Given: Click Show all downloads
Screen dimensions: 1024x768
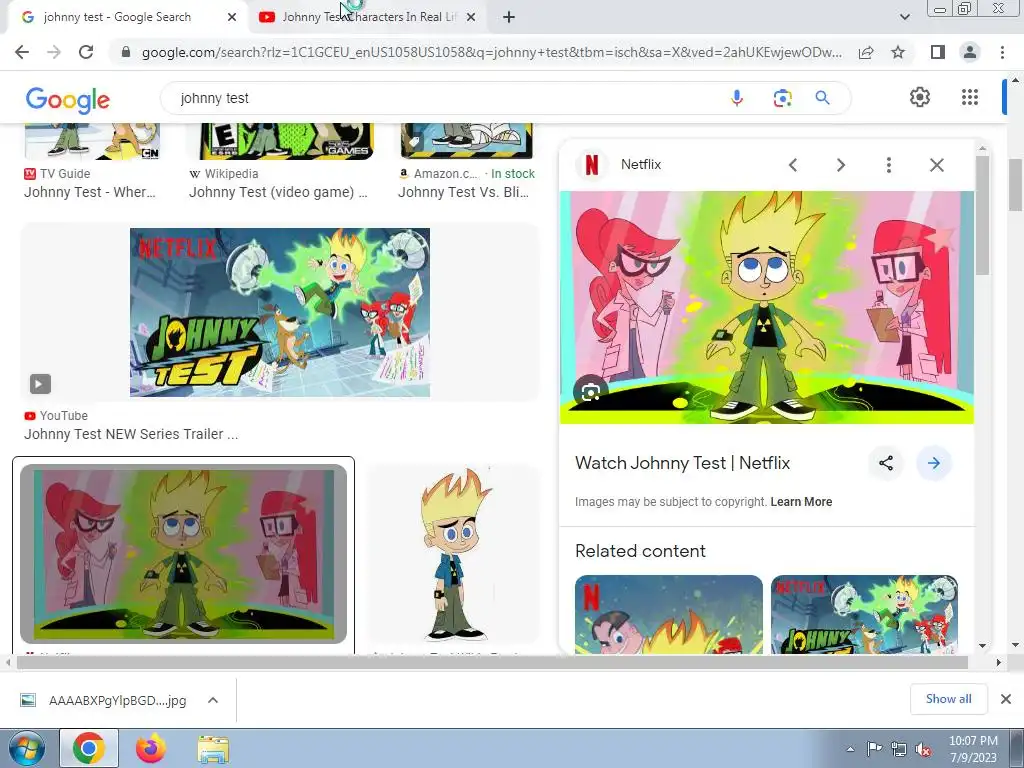Looking at the screenshot, I should (948, 699).
